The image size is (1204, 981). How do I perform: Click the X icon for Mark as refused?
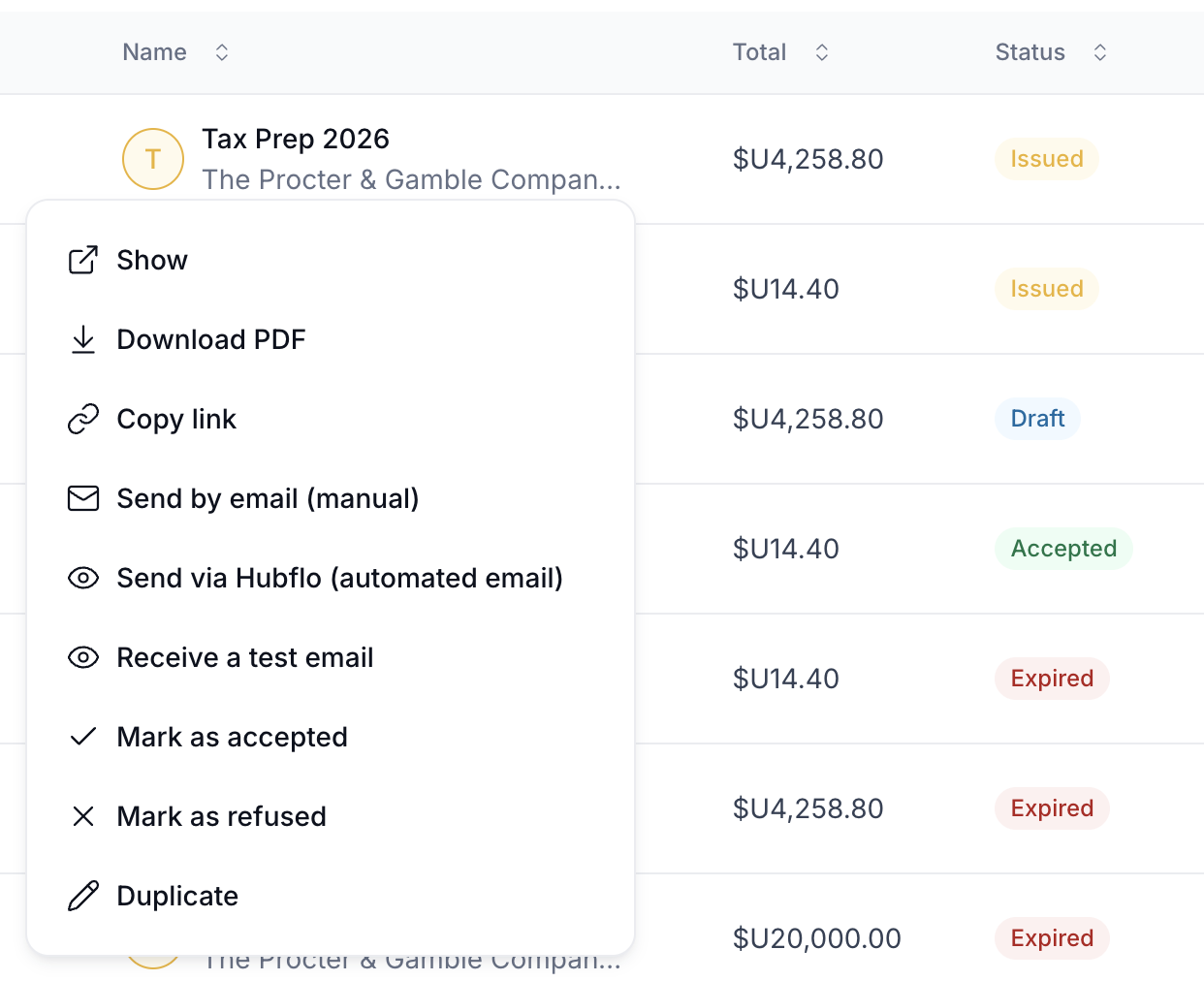83,816
